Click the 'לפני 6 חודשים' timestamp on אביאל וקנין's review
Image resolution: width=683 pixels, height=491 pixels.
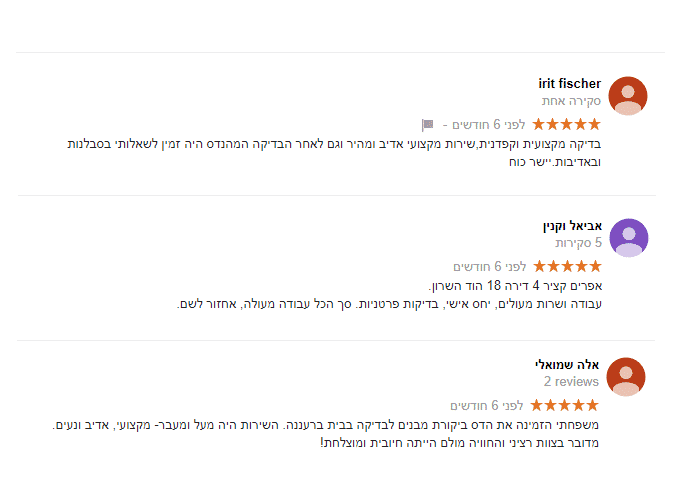[x=490, y=267]
